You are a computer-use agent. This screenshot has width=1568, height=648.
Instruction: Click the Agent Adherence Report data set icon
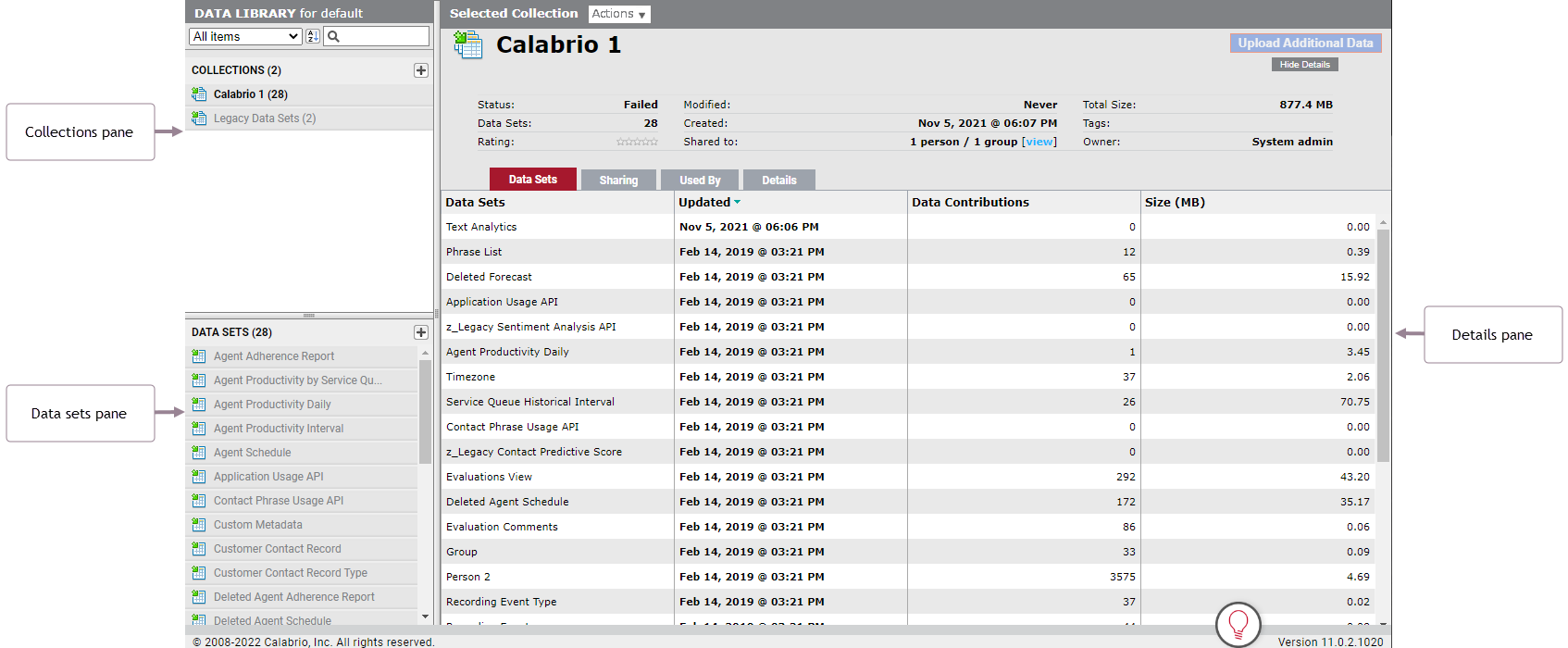[199, 356]
